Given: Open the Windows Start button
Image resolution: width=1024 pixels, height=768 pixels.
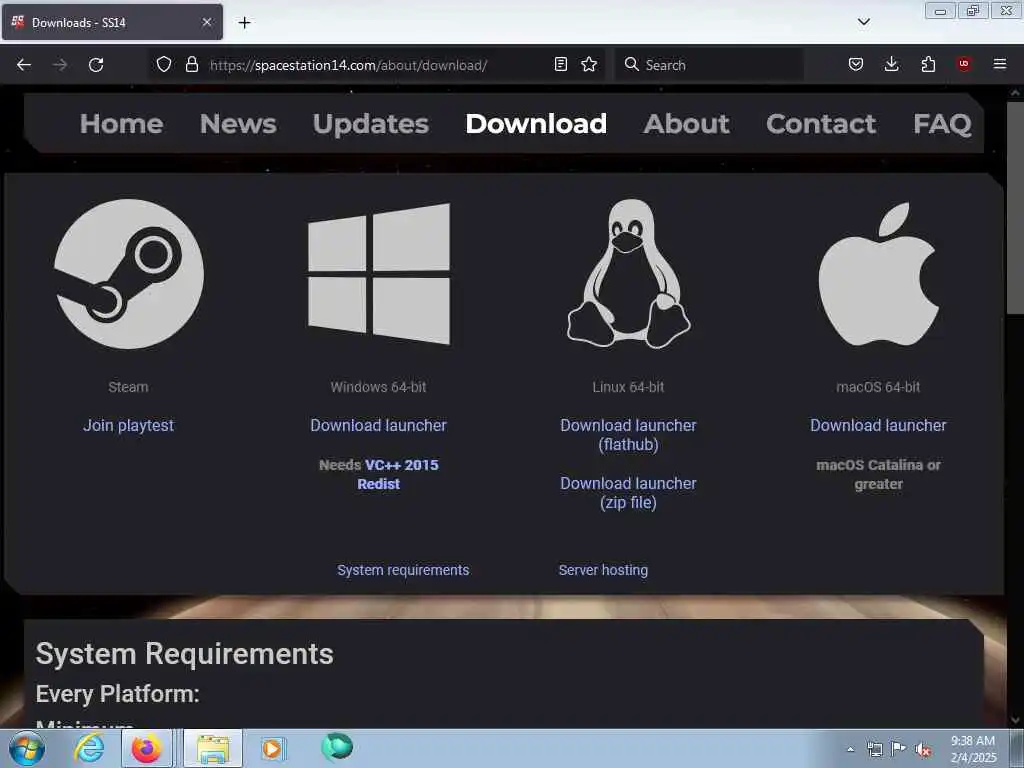Looking at the screenshot, I should (27, 748).
